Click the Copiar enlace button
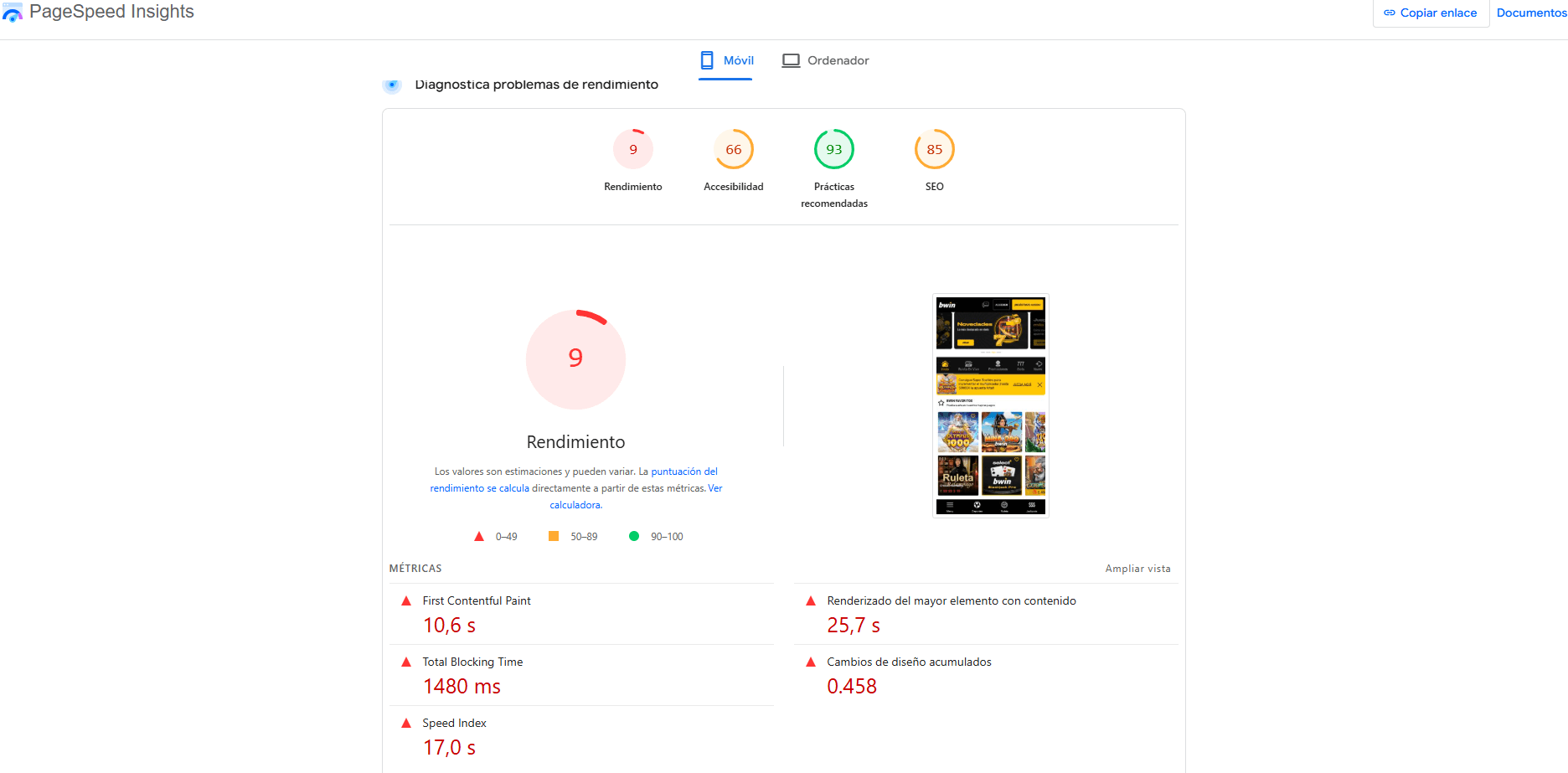 point(1431,13)
